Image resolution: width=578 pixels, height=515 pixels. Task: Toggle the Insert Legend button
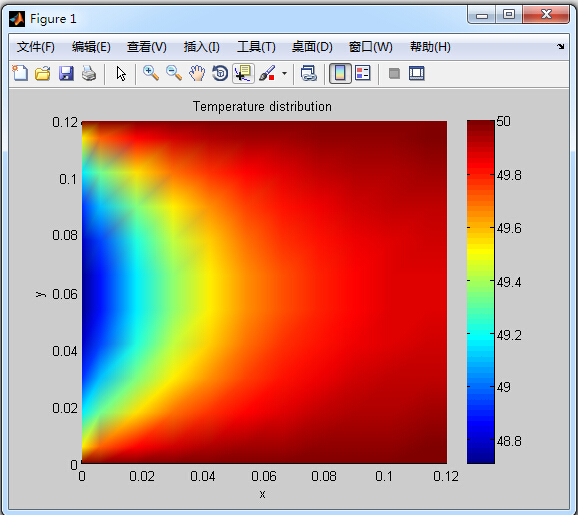[363, 73]
